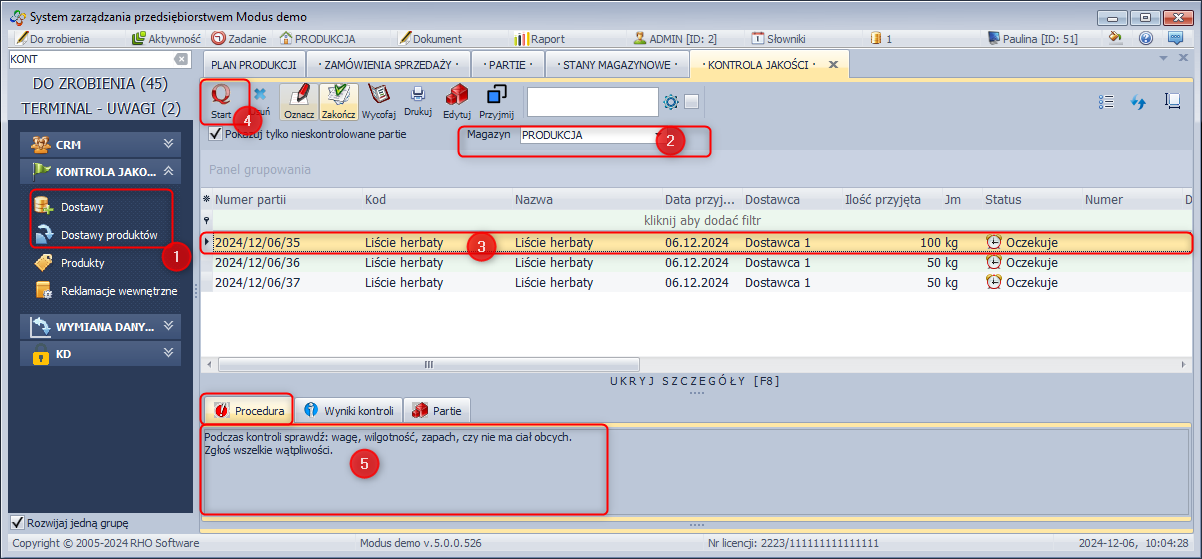The height and width of the screenshot is (559, 1202).
Task: Click 'Ukryj szczegóły [F8]' to hide details
Action: 694,381
